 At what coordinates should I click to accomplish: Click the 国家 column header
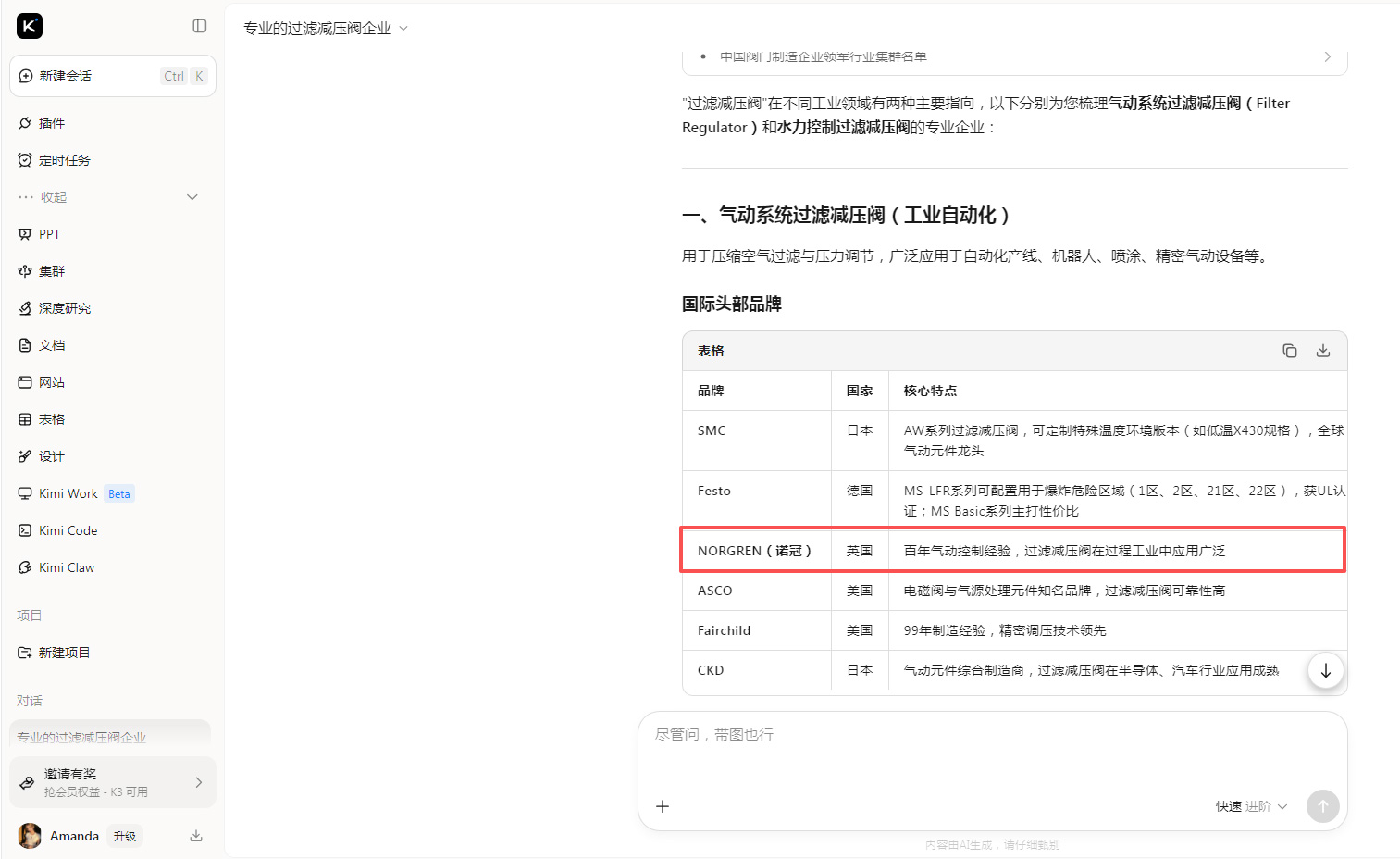click(x=860, y=391)
